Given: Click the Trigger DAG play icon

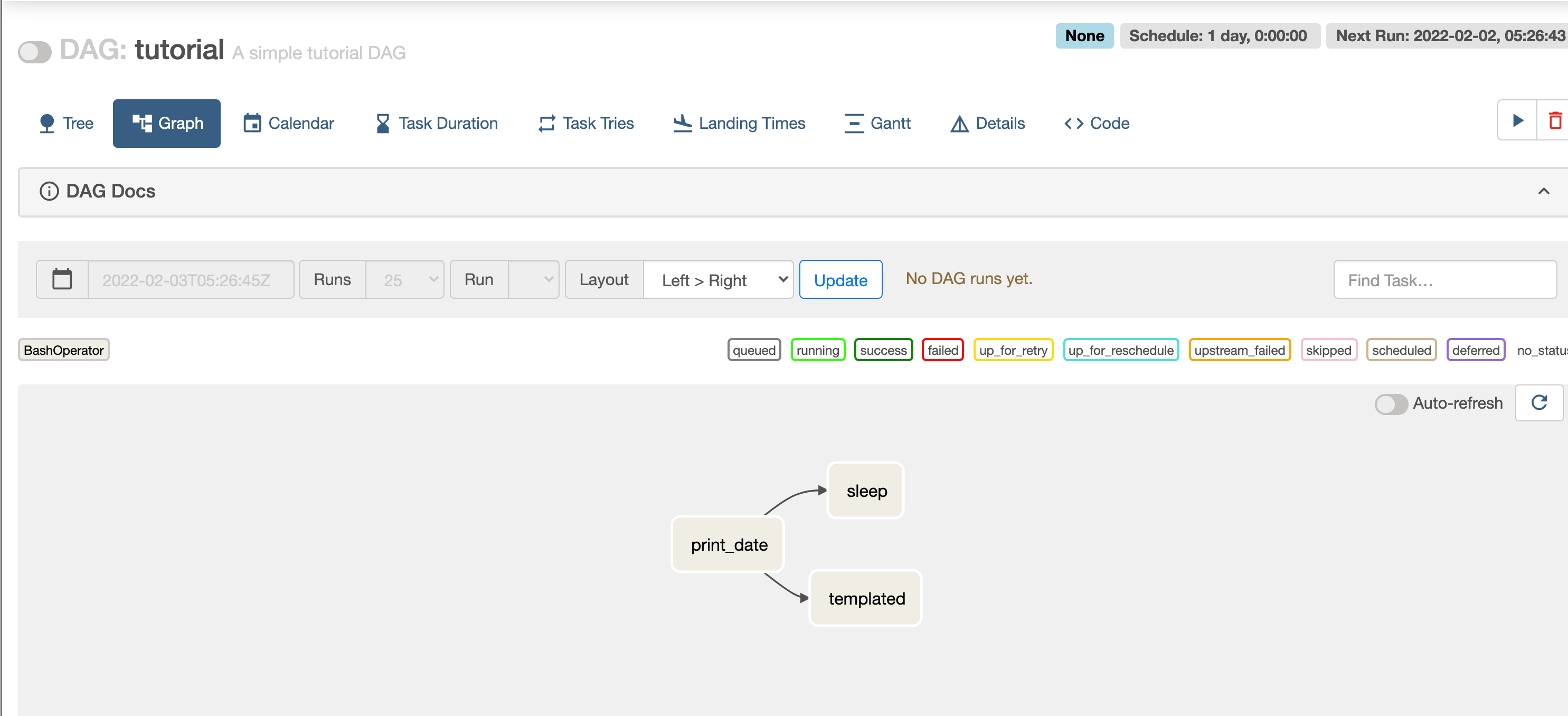Looking at the screenshot, I should [x=1517, y=120].
